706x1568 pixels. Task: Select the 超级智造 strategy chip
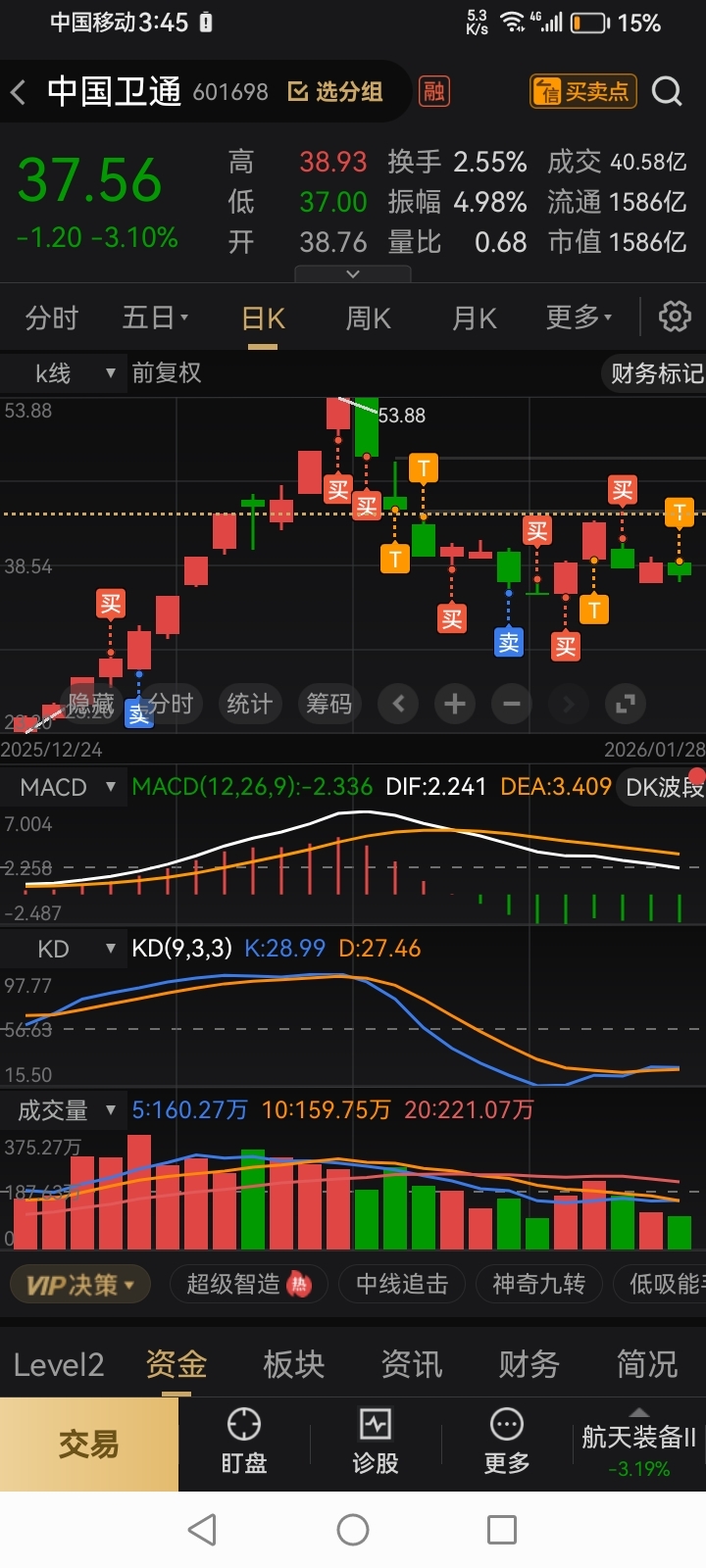coord(248,1284)
